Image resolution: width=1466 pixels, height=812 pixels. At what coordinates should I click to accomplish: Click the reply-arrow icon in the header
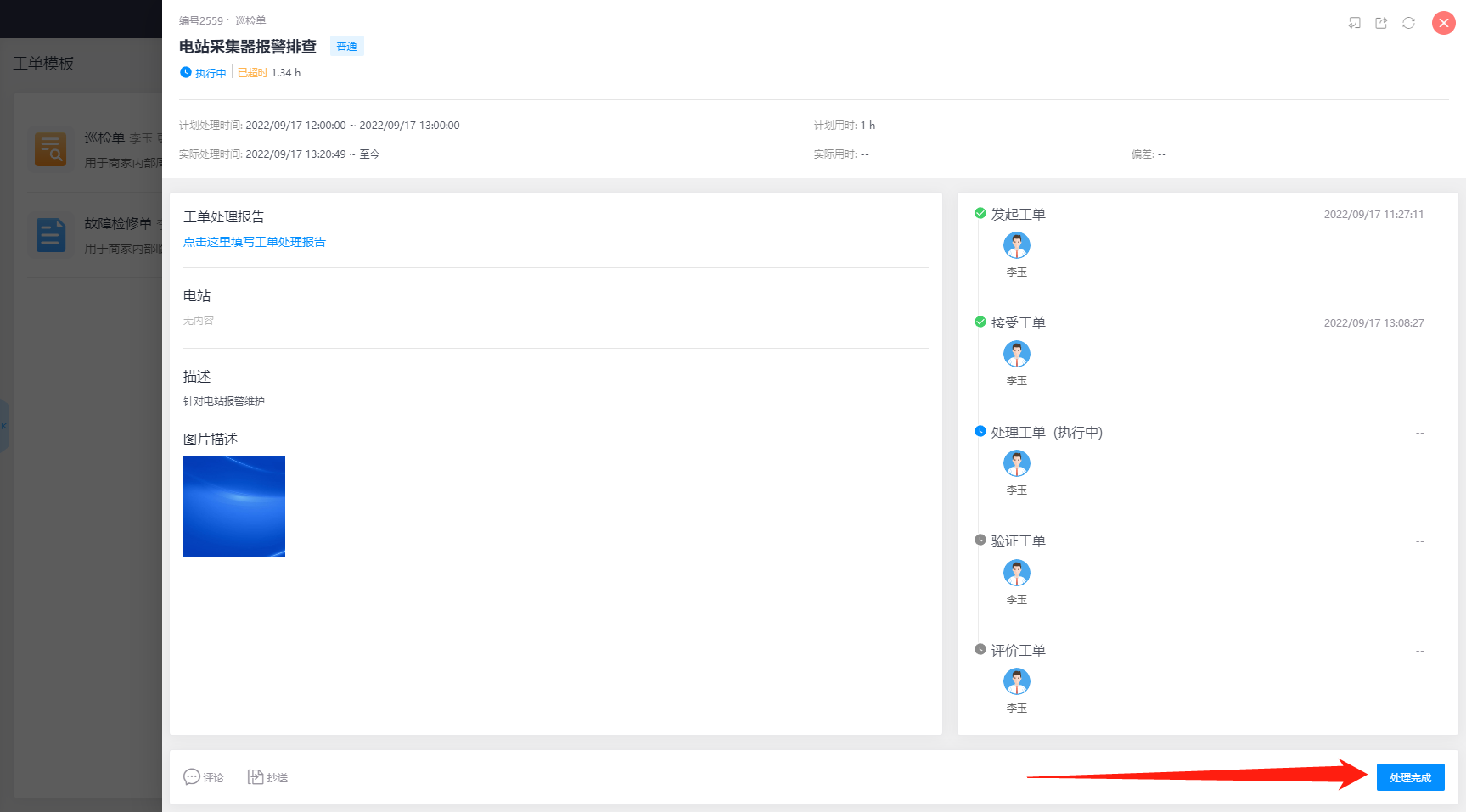click(x=1354, y=23)
